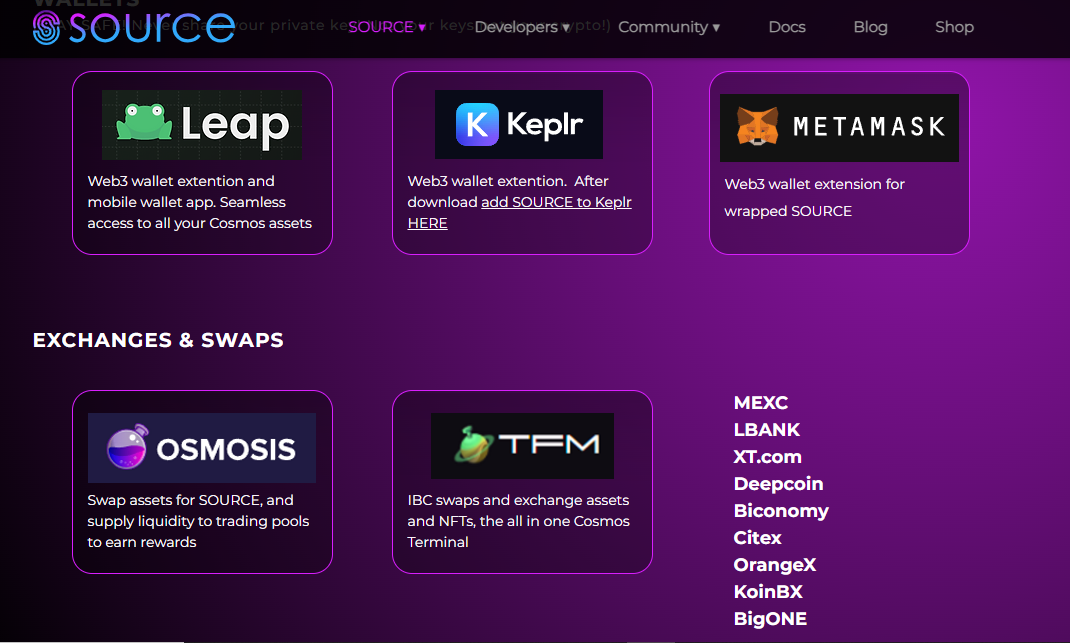Click the 'EXCHANGES & SWAPS' heading
1070x643 pixels.
(x=158, y=340)
